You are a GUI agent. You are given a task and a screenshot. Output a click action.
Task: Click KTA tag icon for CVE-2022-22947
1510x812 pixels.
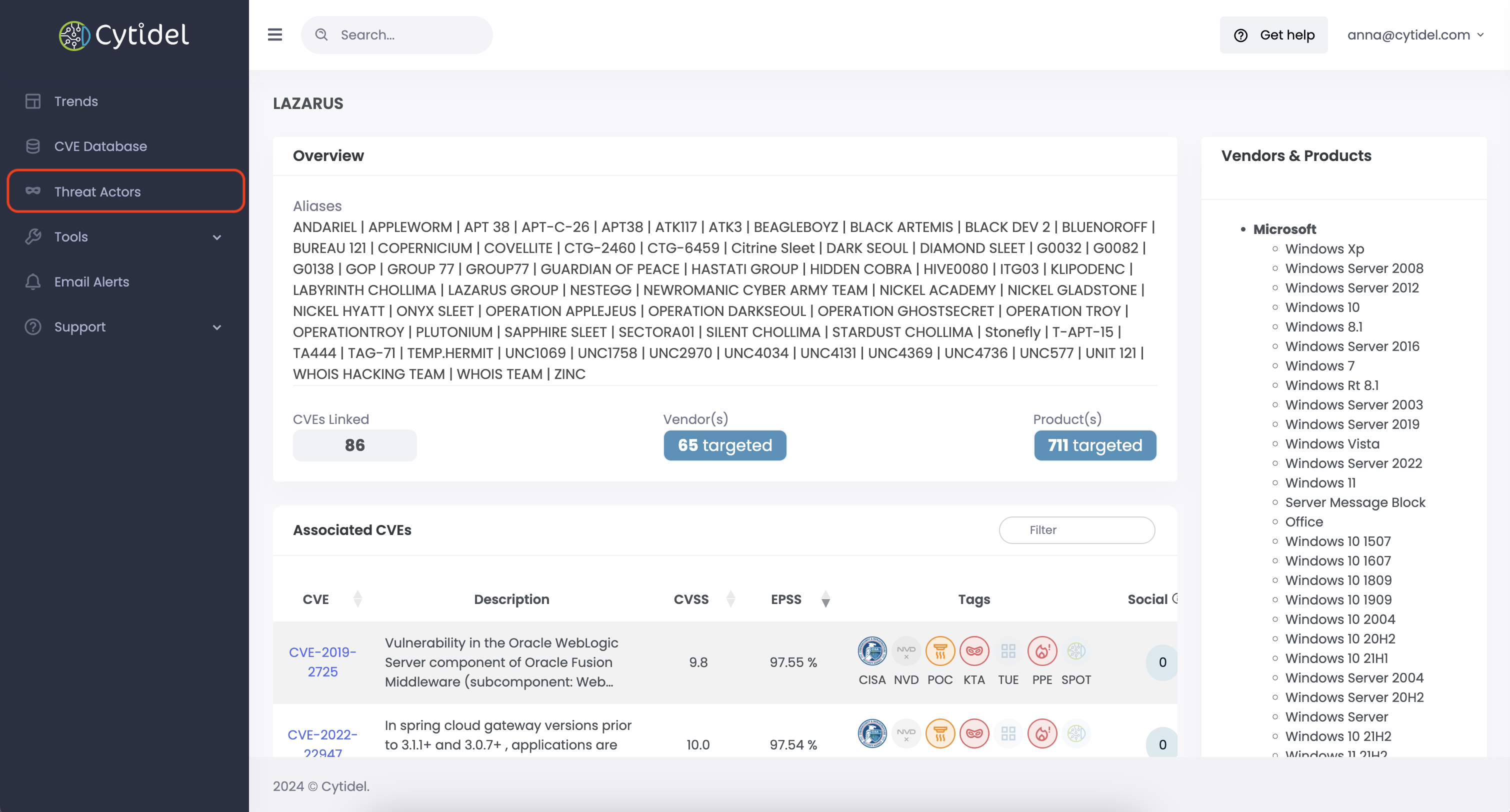(974, 733)
